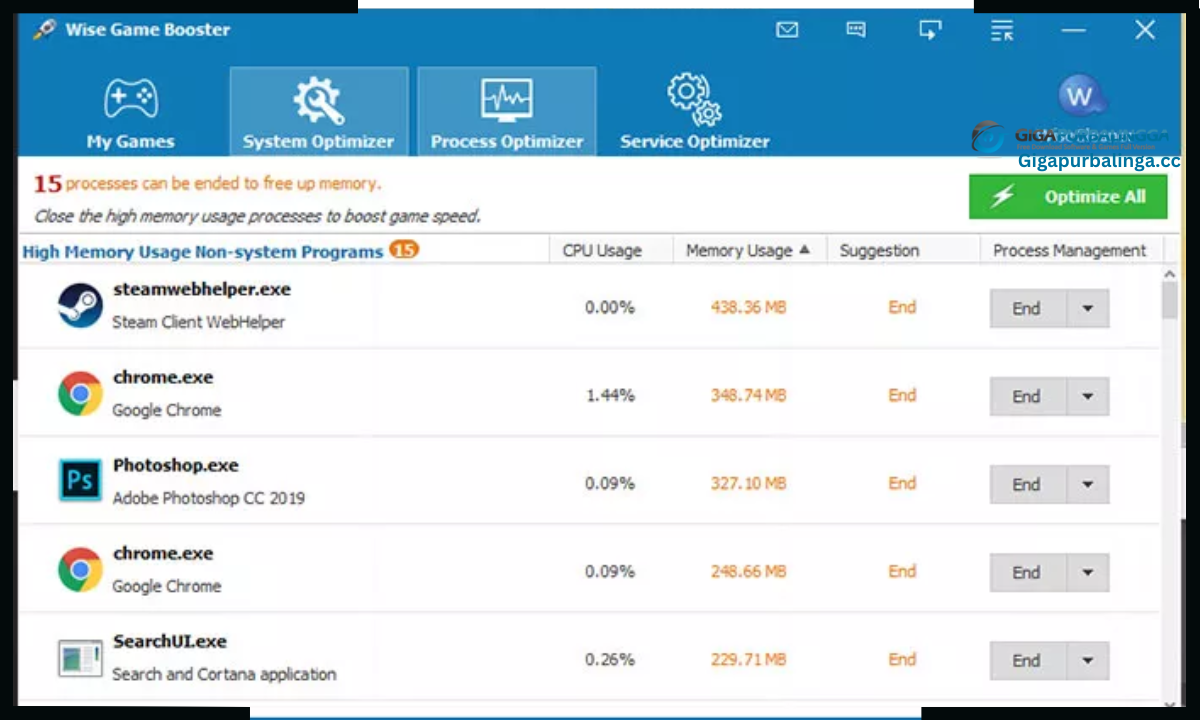End the SearchUI.exe process
This screenshot has width=1200, height=720.
point(1027,660)
